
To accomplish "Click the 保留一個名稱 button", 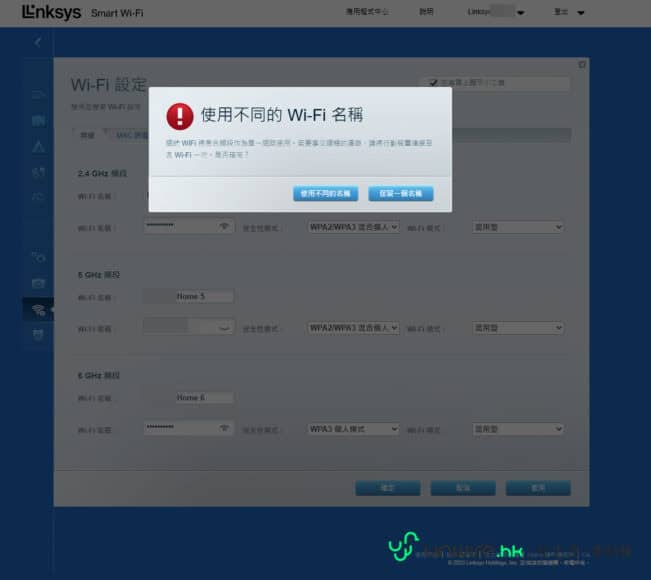I will click(400, 193).
